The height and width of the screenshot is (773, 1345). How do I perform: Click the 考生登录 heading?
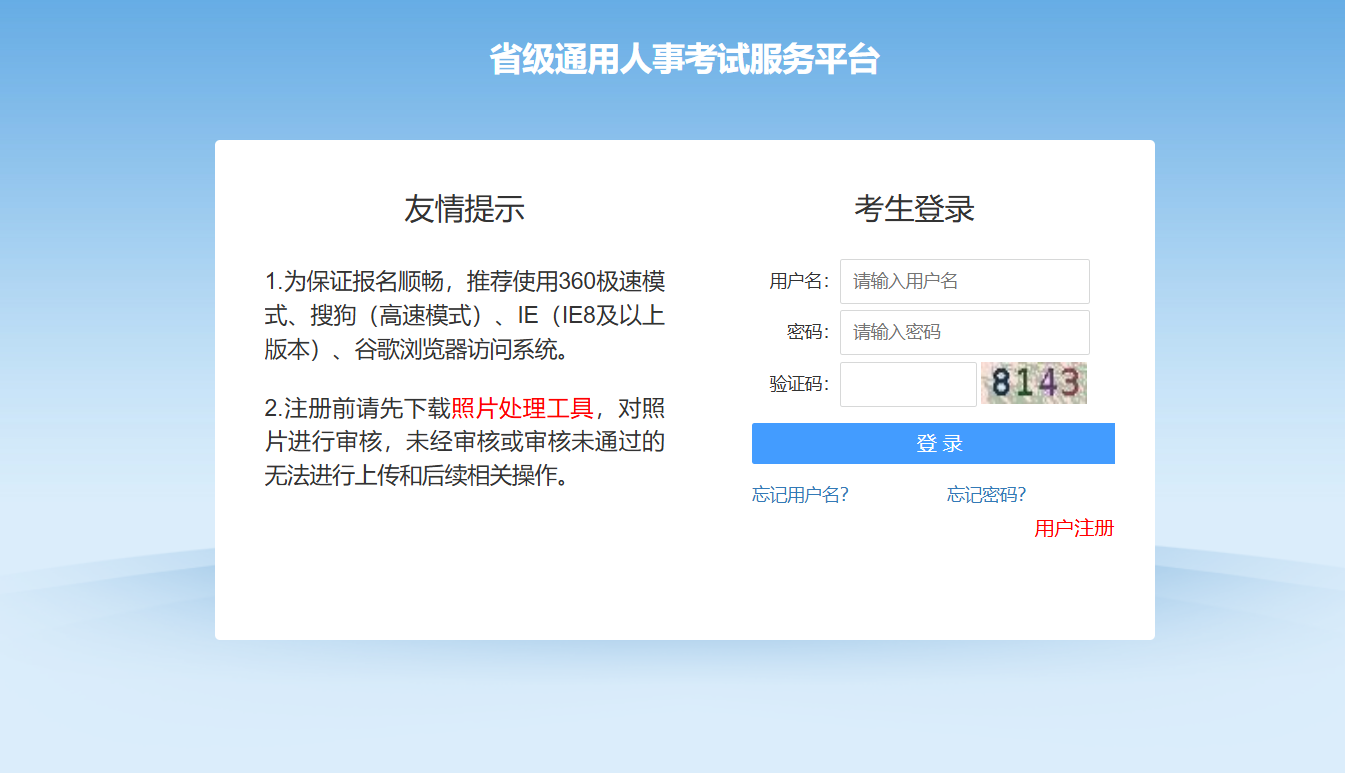[914, 209]
